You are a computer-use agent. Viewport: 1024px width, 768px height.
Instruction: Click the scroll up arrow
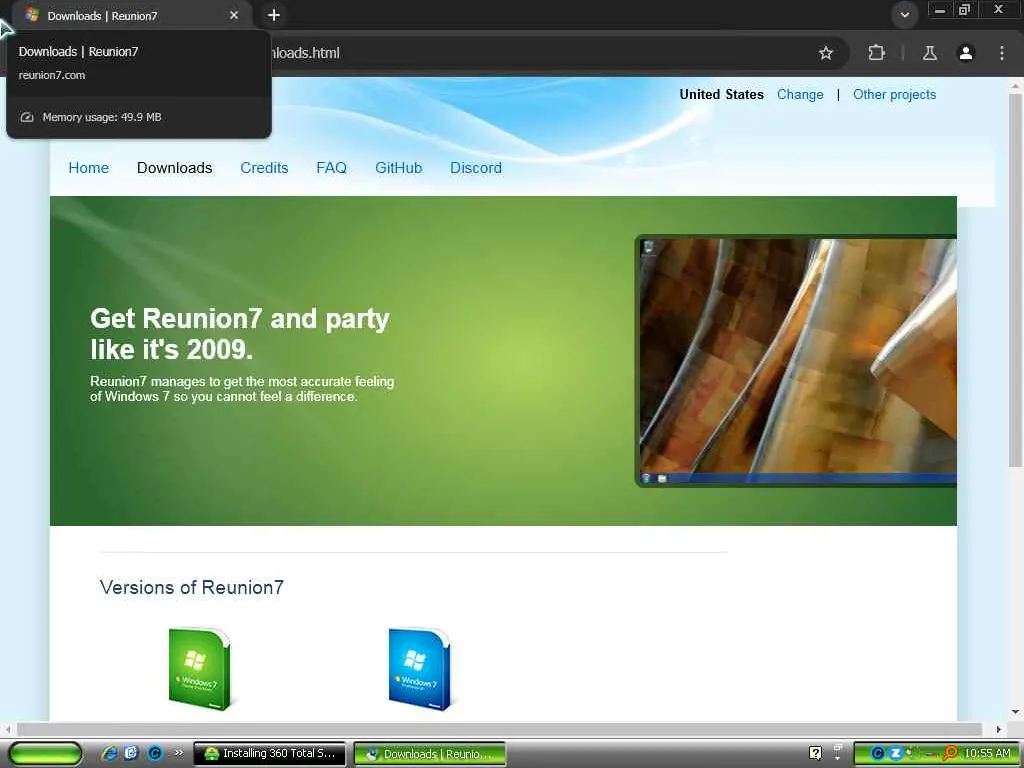1015,86
